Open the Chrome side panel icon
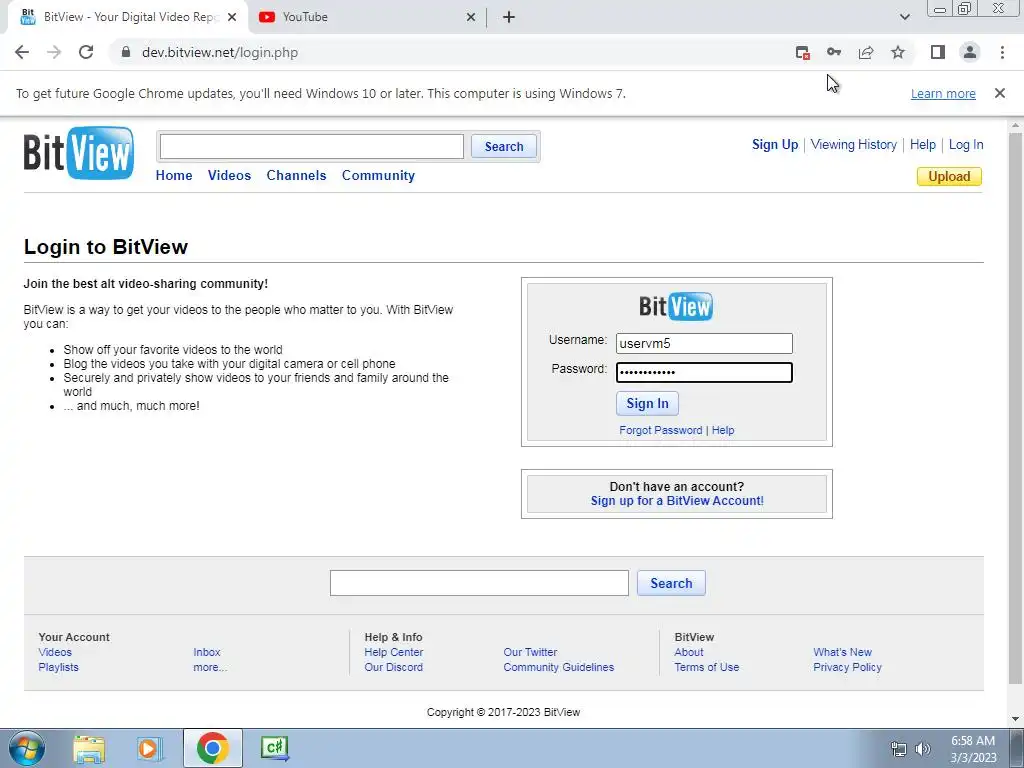 click(938, 52)
